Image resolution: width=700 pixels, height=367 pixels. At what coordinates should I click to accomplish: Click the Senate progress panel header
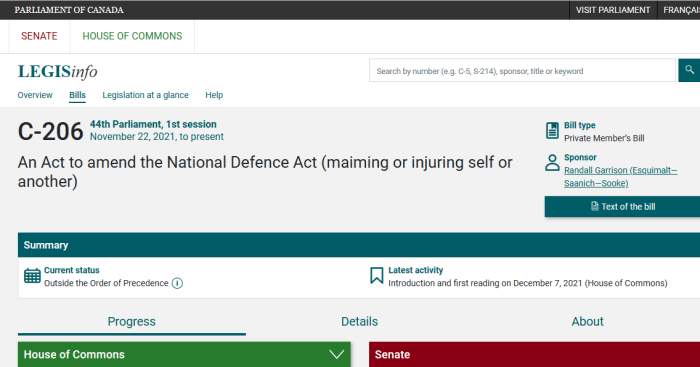pyautogui.click(x=534, y=354)
